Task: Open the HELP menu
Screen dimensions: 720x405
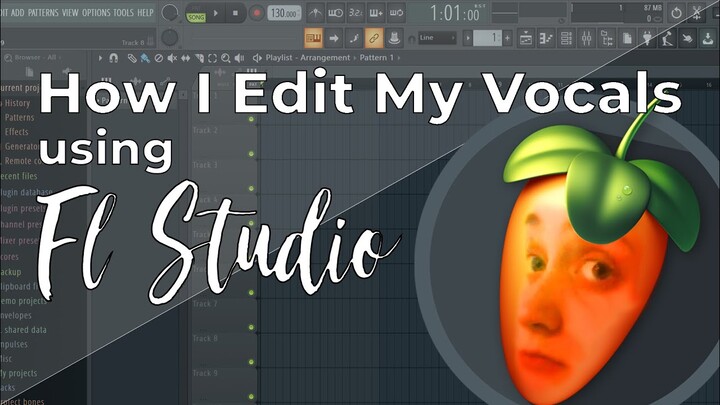Action: (146, 12)
